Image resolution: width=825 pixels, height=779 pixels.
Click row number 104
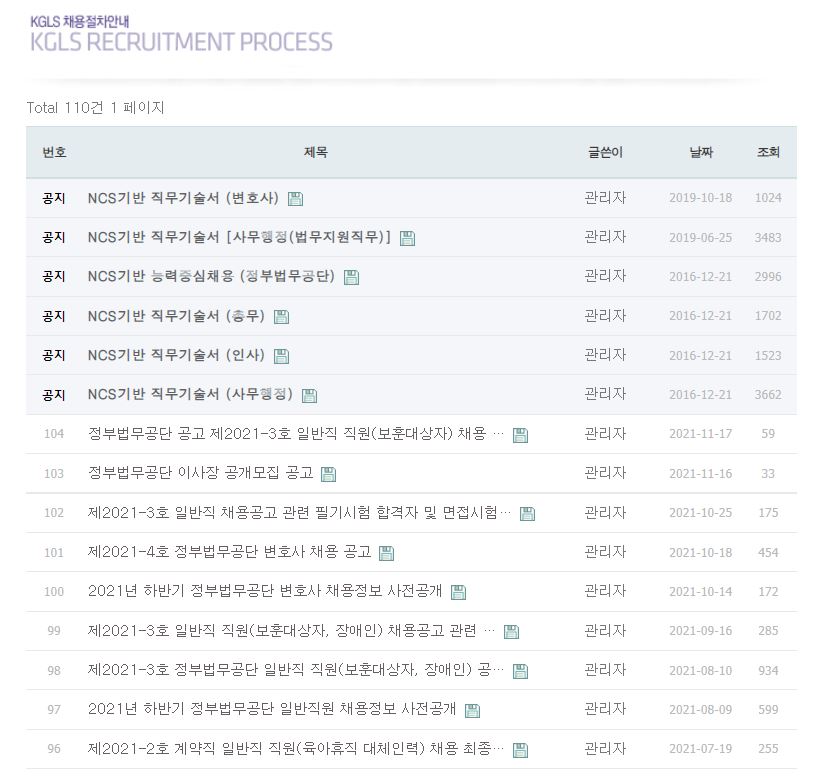(54, 433)
